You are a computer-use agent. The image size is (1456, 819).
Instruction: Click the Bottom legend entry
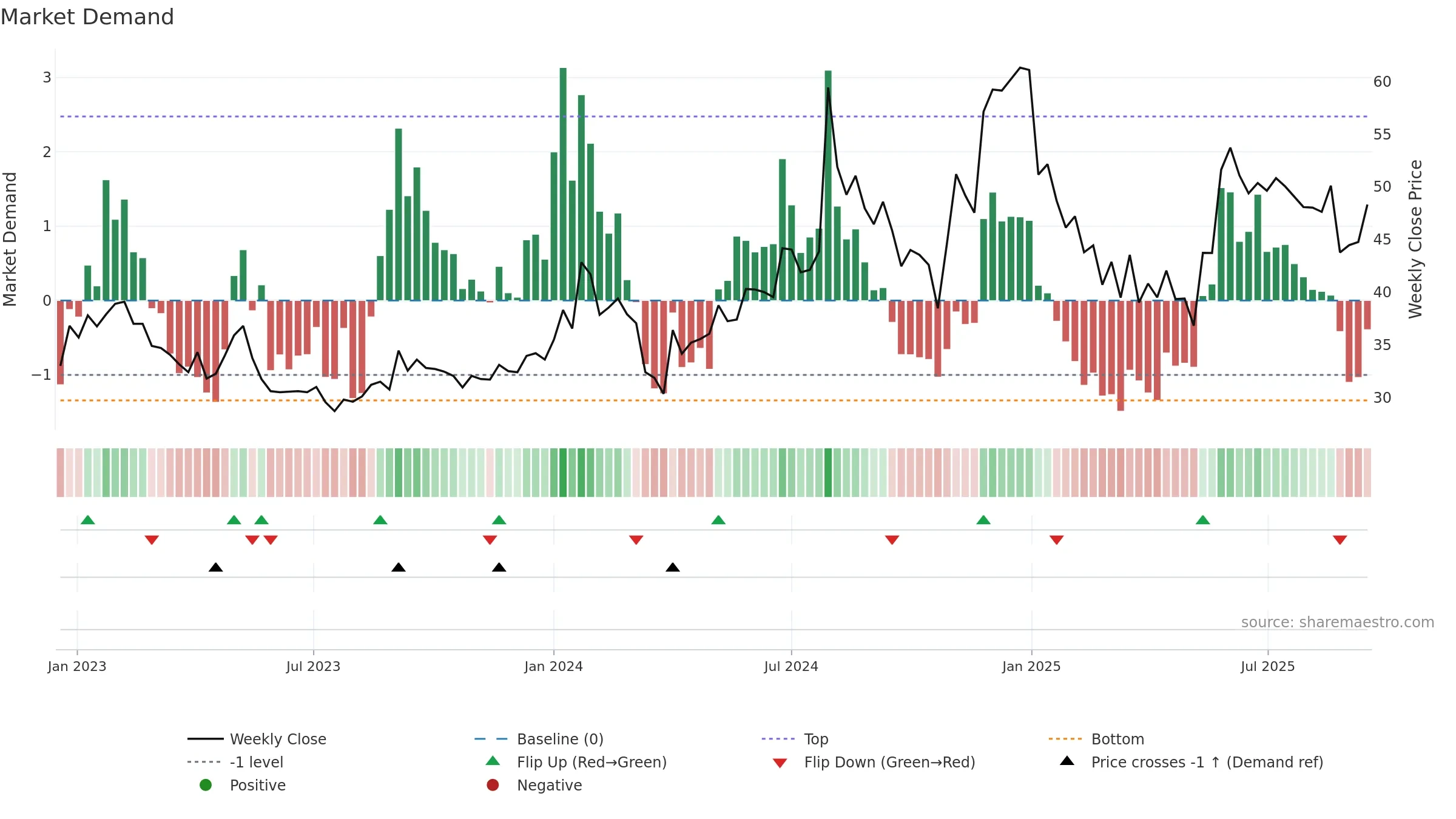[1096, 739]
